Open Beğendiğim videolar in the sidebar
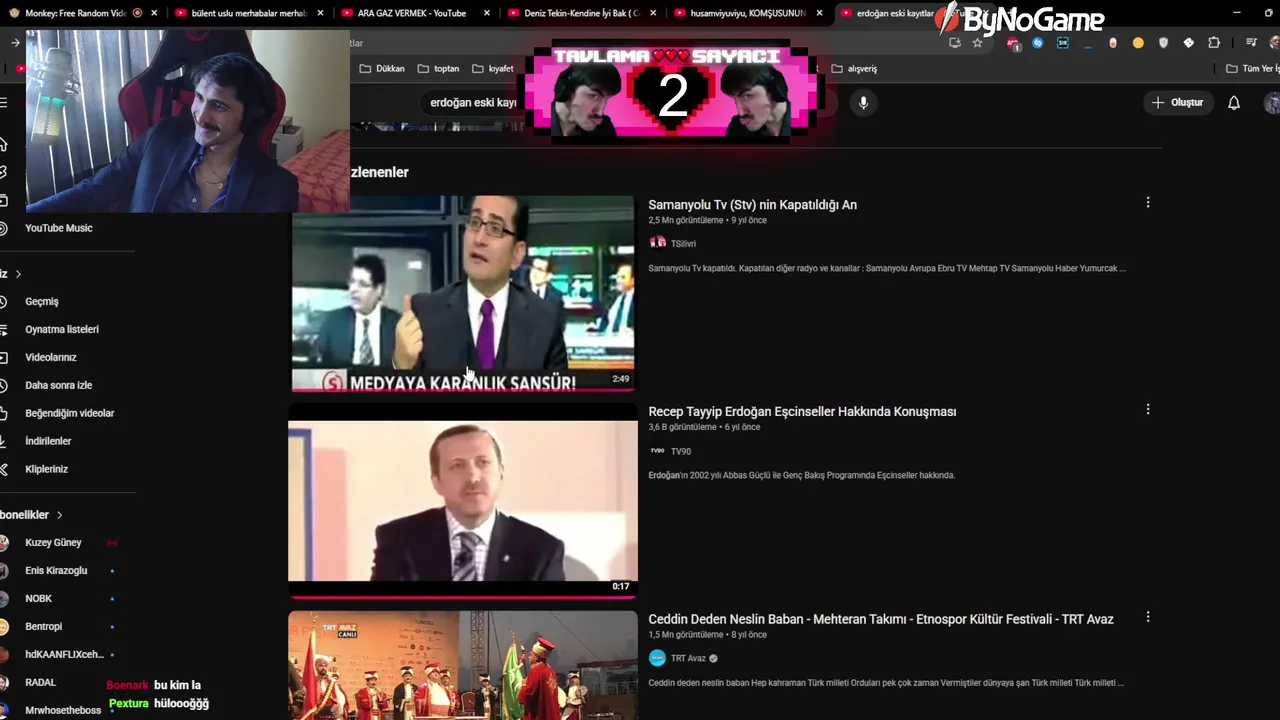The image size is (1280, 720). point(70,413)
